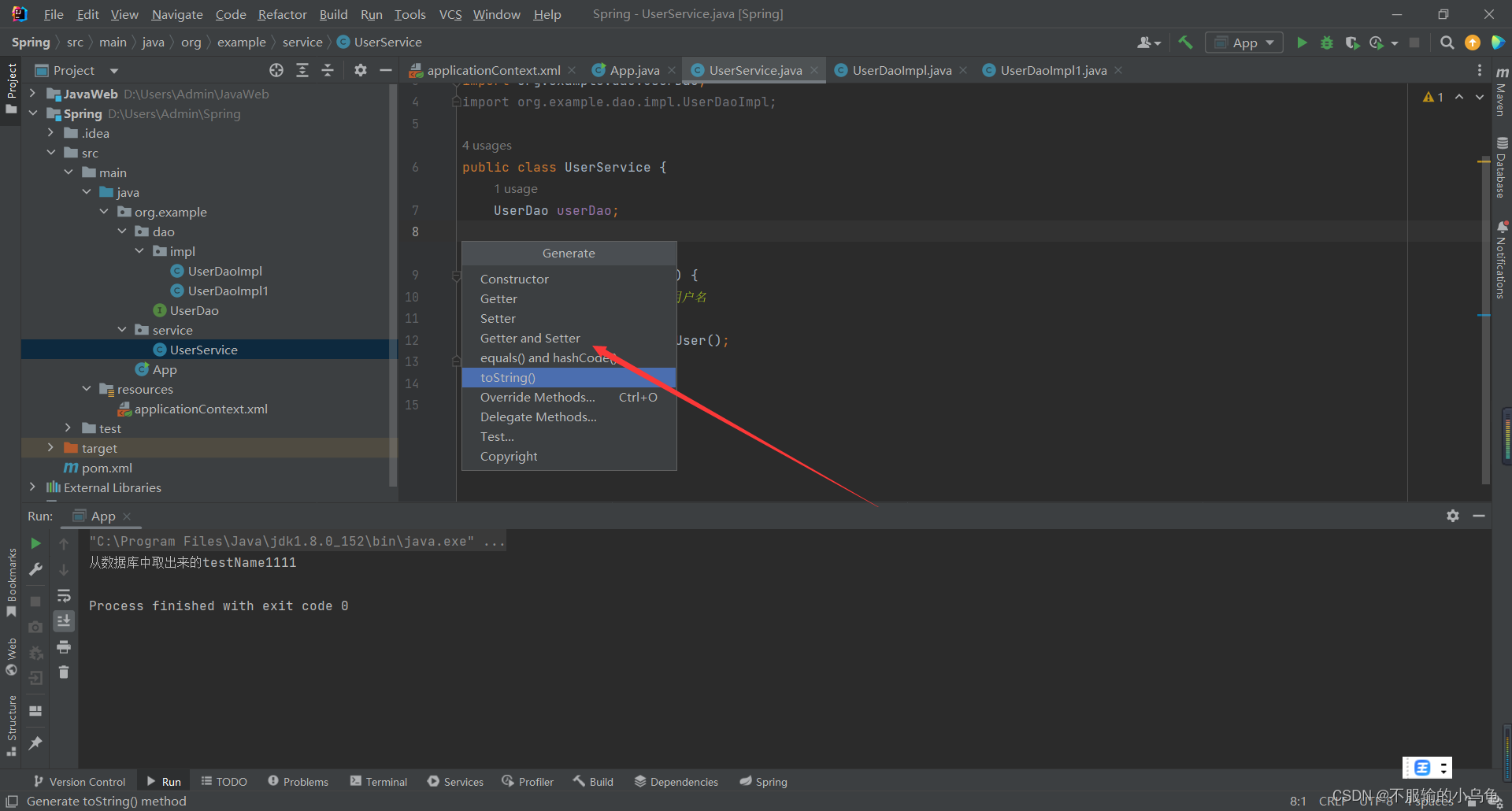Open Notifications tool window on right

1502,260
